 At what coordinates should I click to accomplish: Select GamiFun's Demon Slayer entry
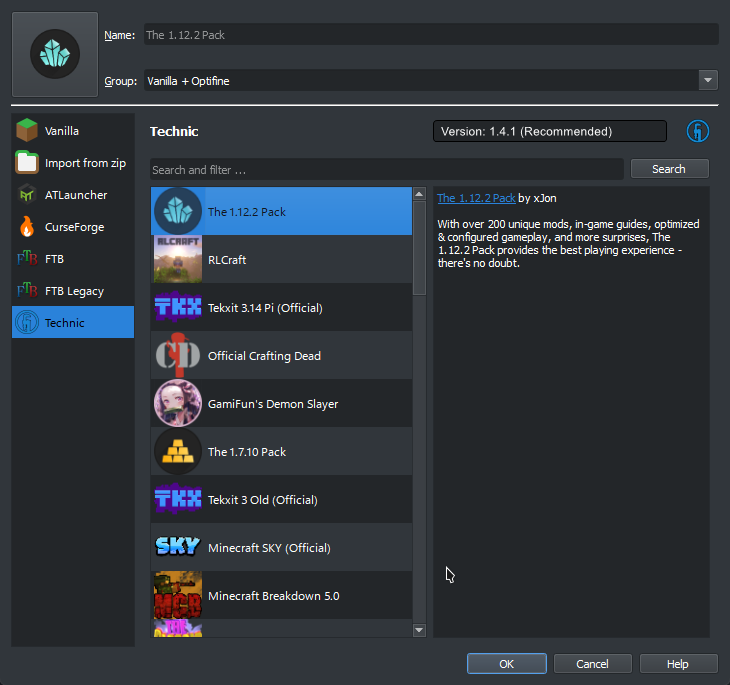click(x=281, y=403)
